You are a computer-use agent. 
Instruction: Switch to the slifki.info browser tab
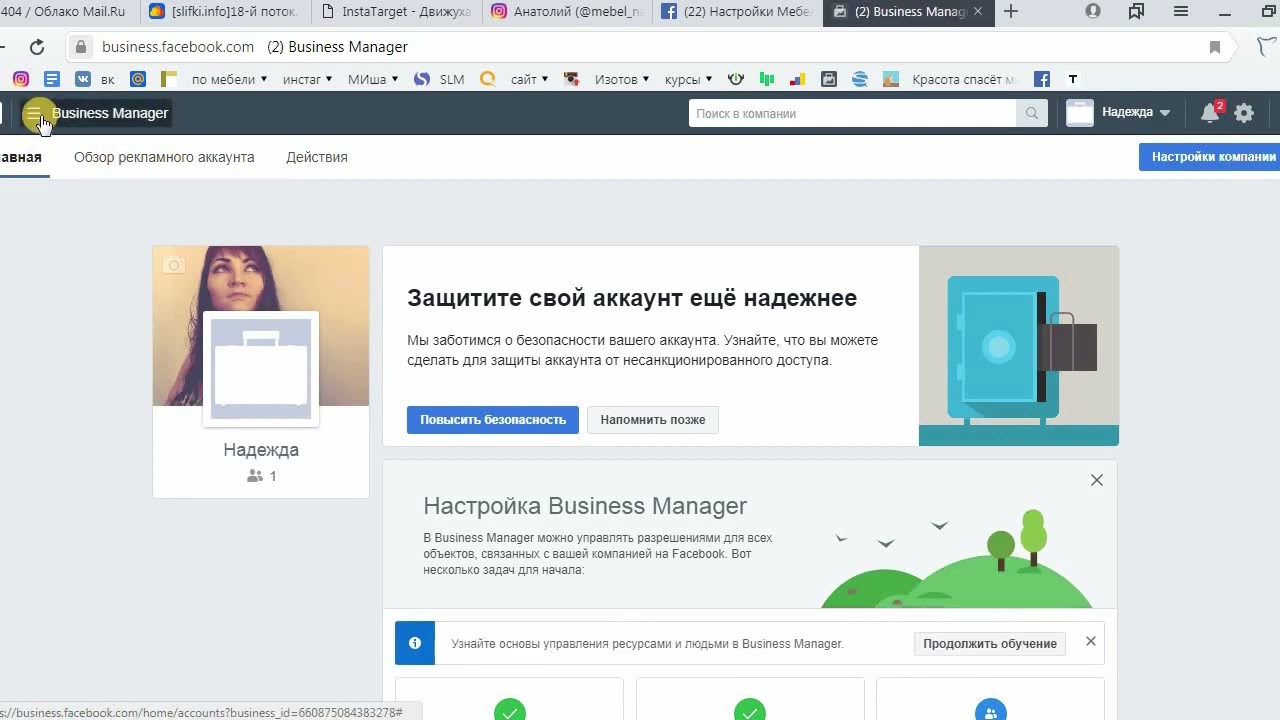[x=224, y=12]
